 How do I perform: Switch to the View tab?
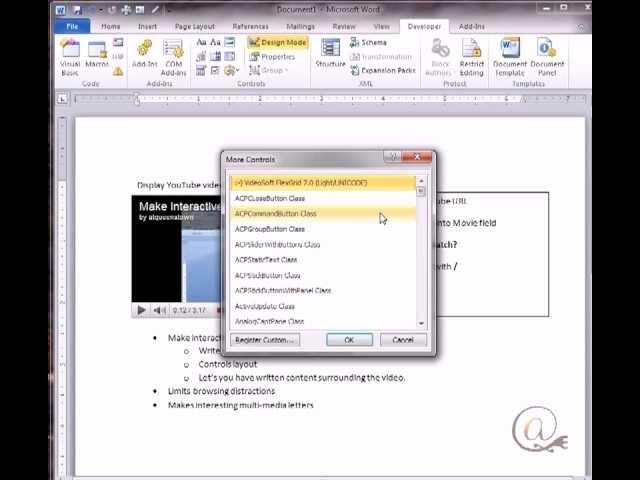(382, 27)
